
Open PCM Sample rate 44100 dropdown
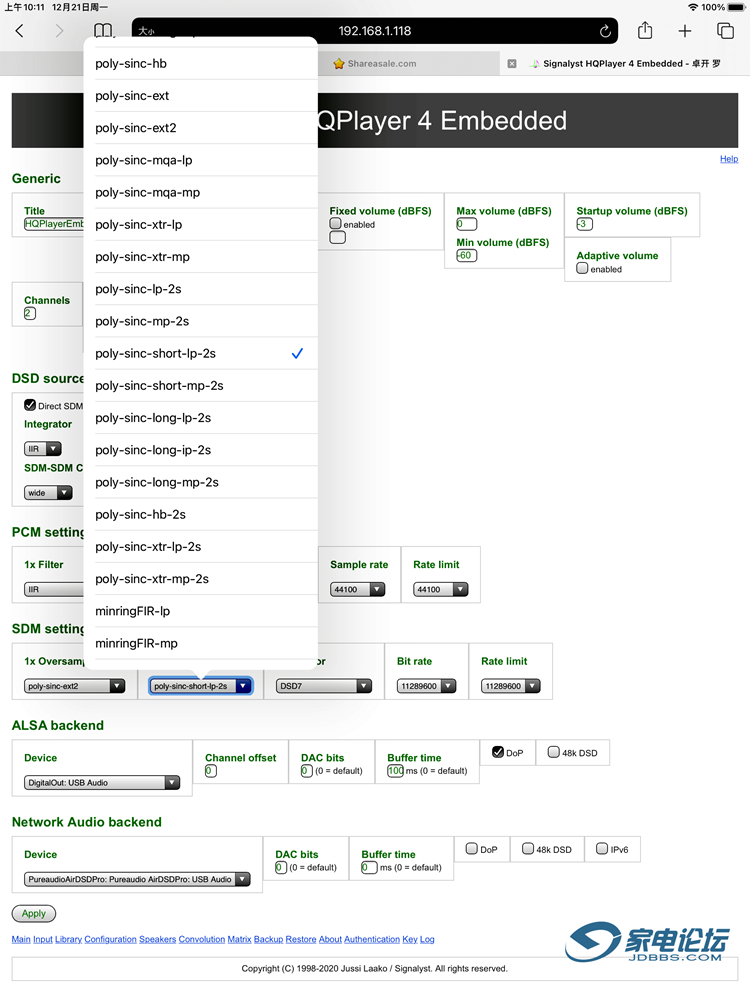coord(358,589)
